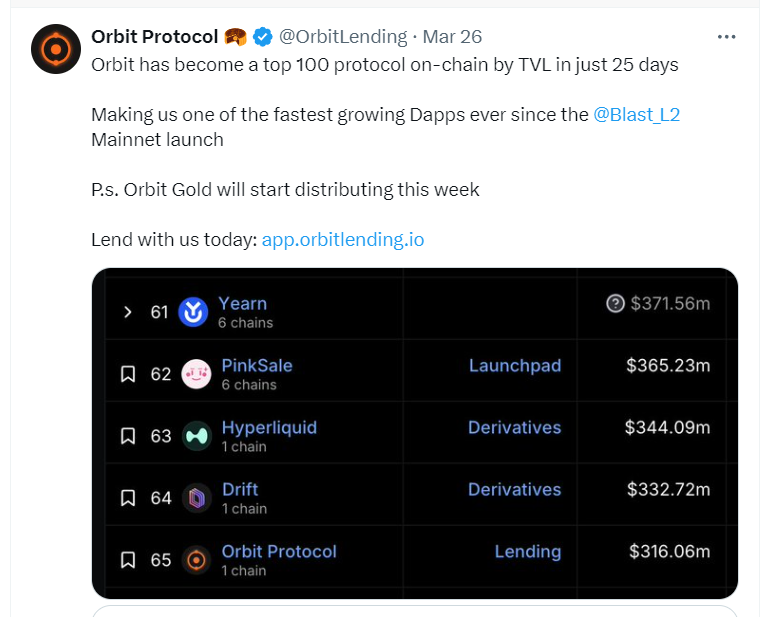773x617 pixels.
Task: Click the Orbit Protocol profile avatar
Action: [56, 48]
